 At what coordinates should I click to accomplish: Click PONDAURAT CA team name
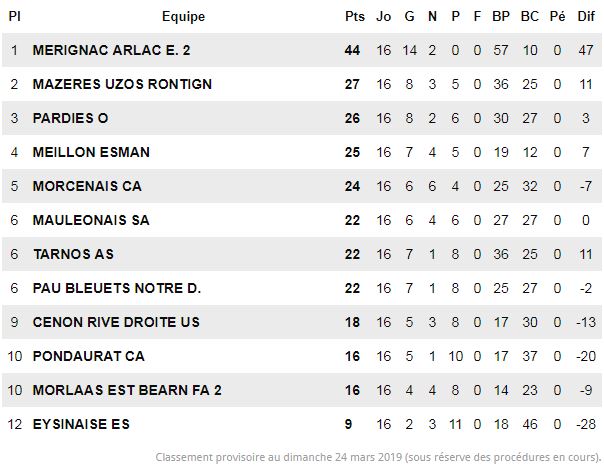click(89, 356)
